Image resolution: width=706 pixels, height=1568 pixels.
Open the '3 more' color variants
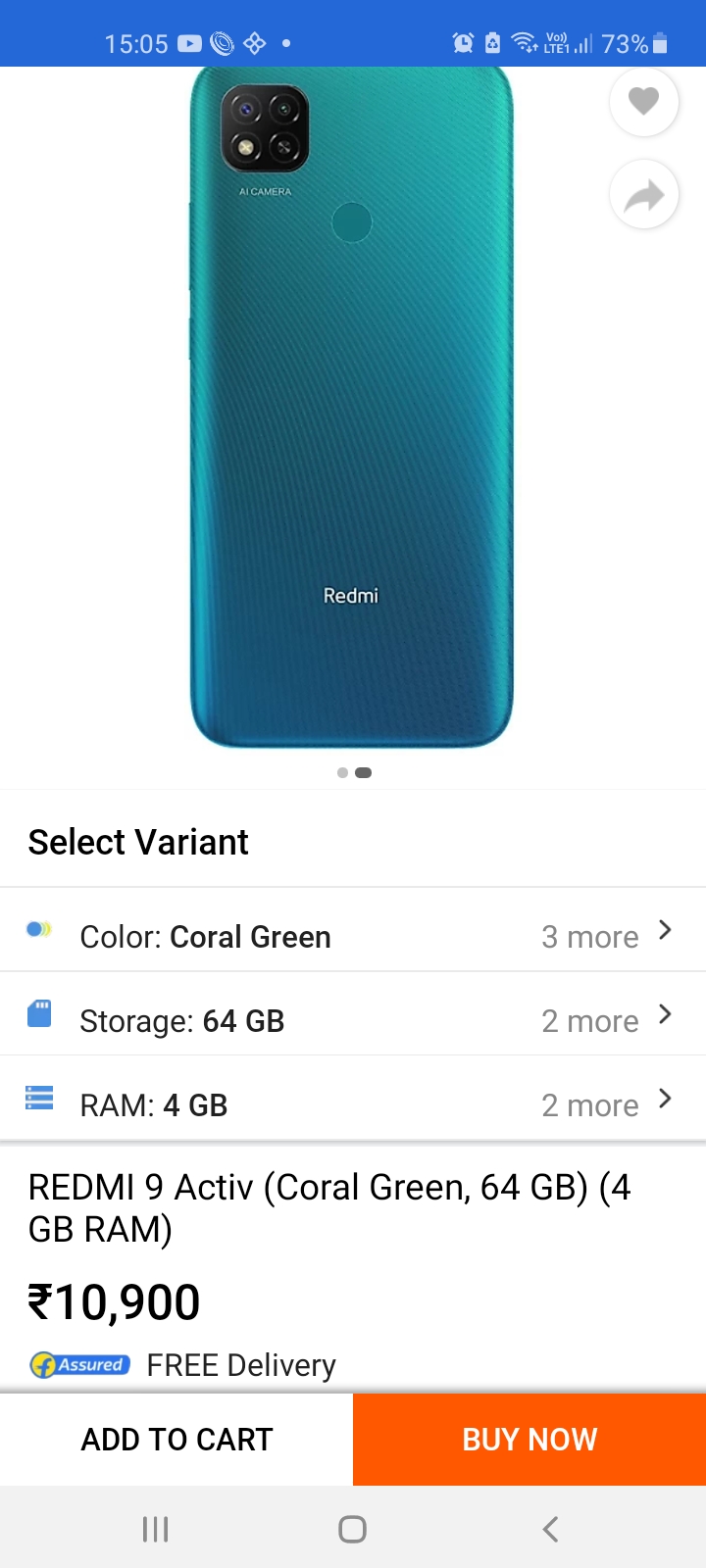[x=590, y=937]
